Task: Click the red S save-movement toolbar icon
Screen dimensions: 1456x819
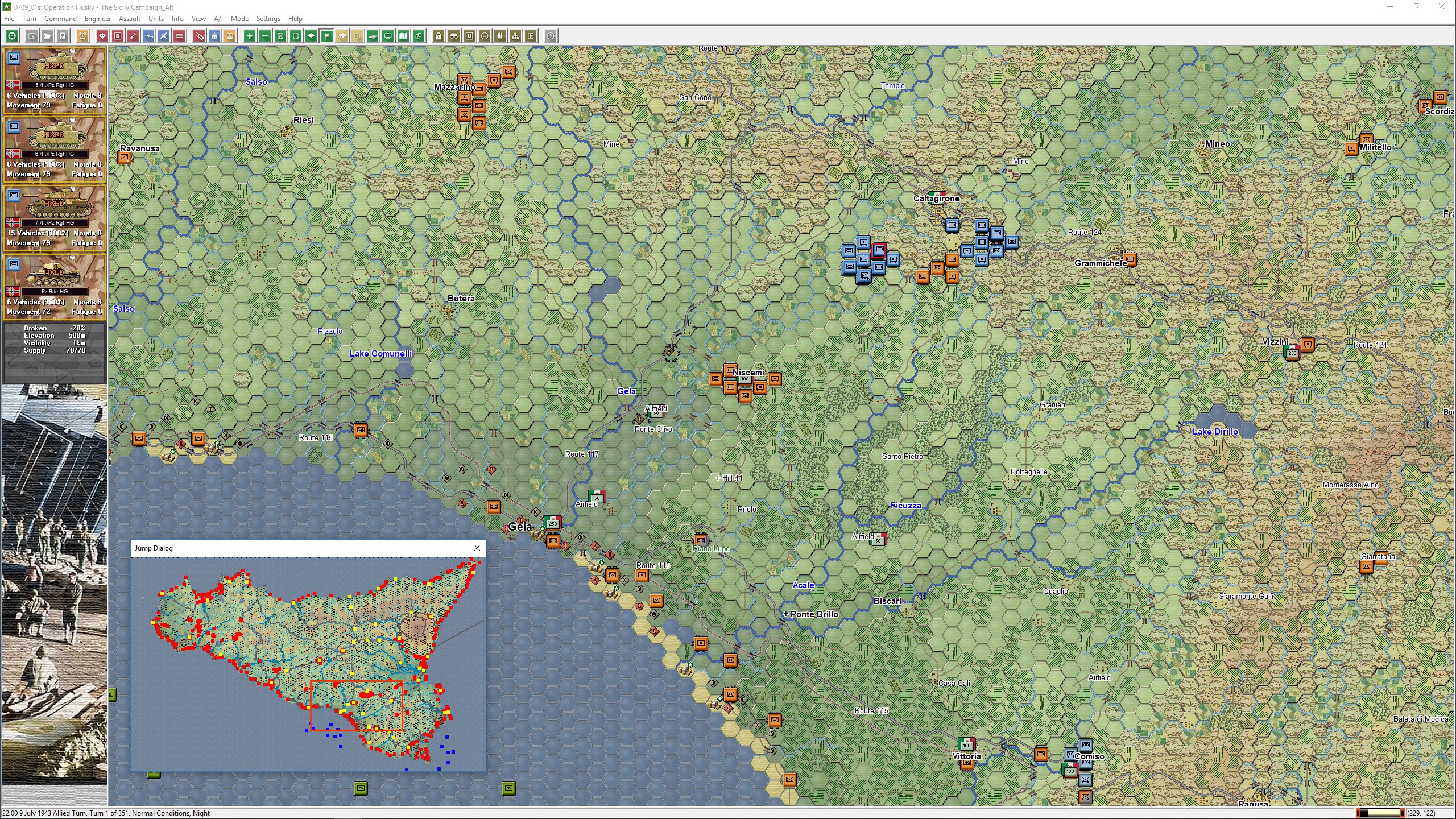Action: [118, 36]
